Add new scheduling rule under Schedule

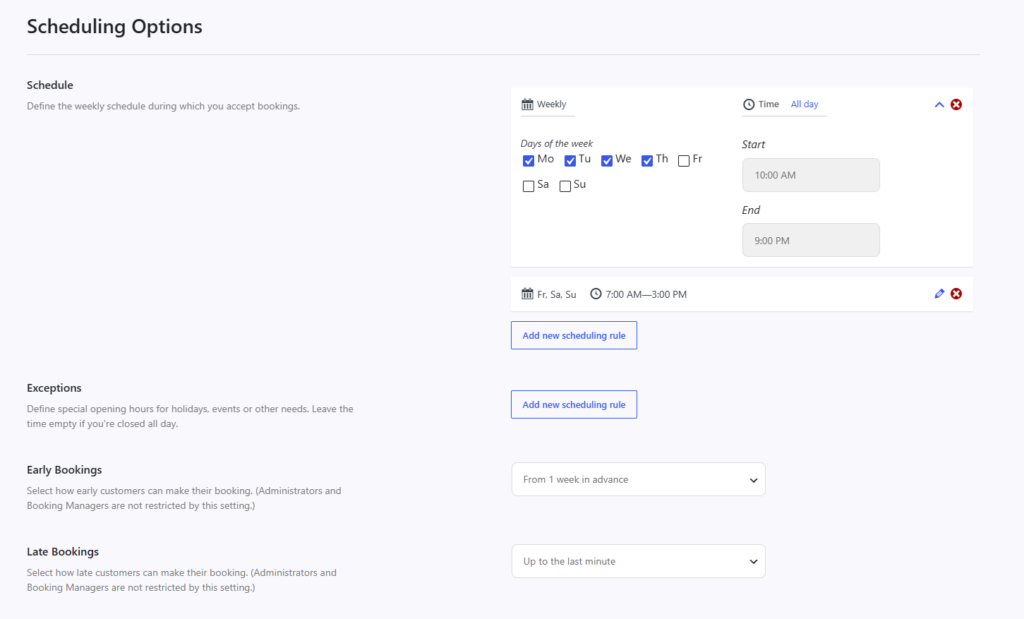point(573,335)
